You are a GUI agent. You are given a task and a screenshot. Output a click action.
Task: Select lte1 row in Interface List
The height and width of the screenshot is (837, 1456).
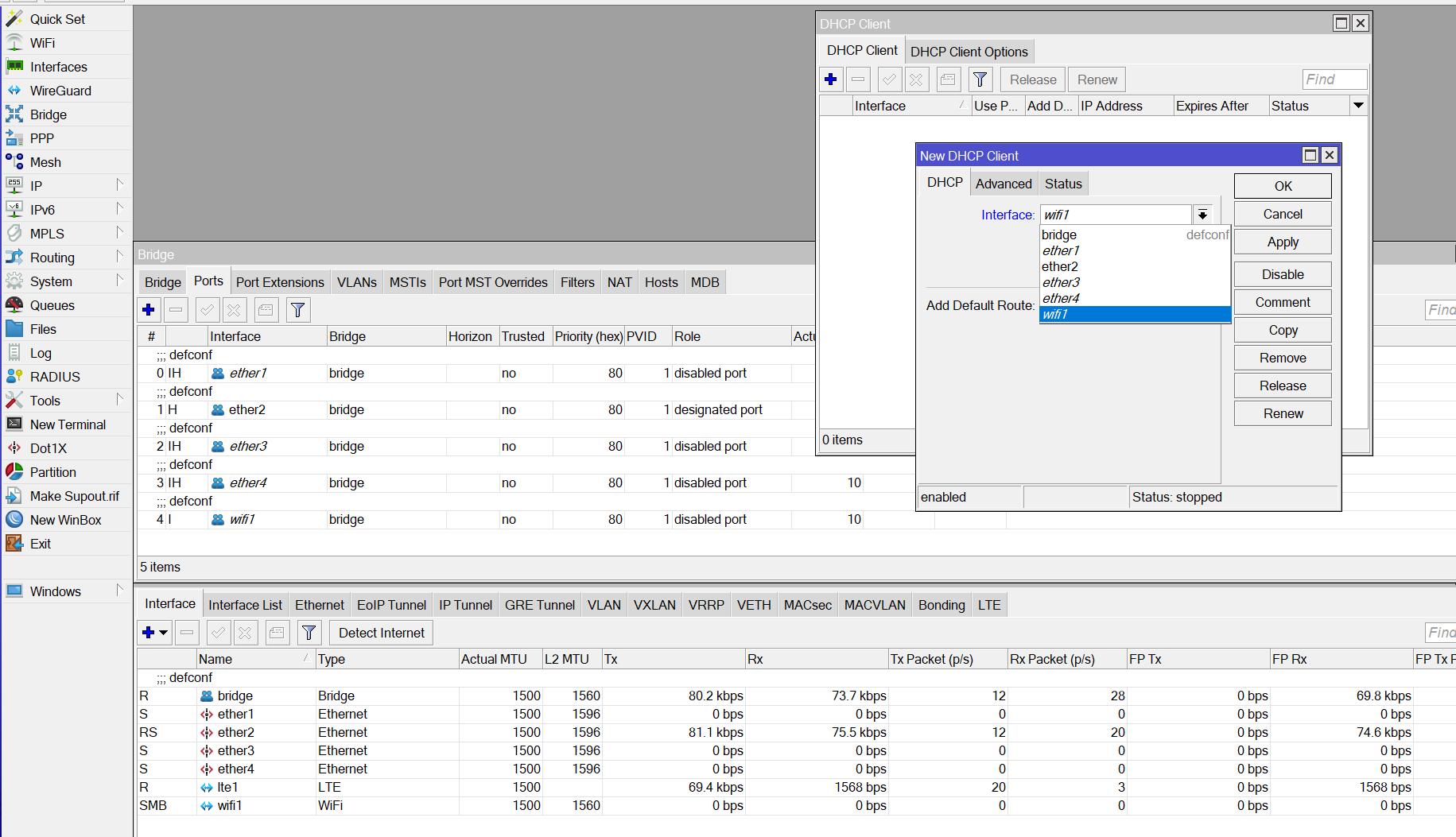[x=795, y=787]
